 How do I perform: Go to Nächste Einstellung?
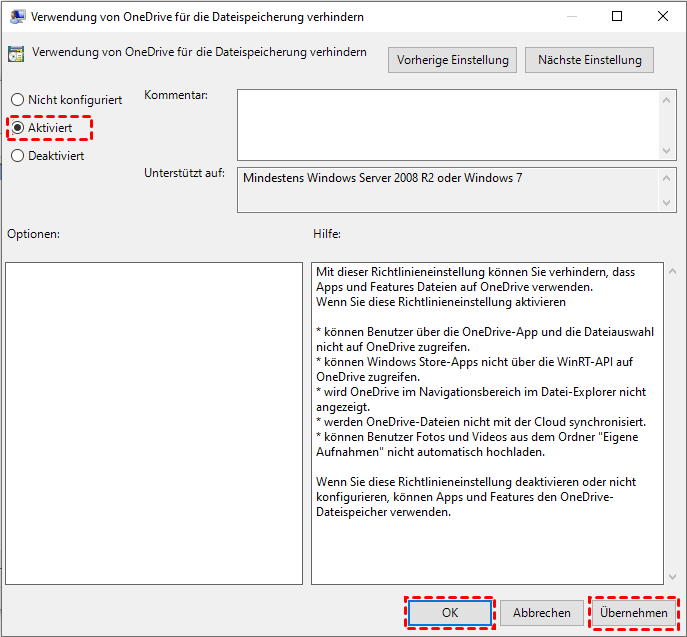589,60
